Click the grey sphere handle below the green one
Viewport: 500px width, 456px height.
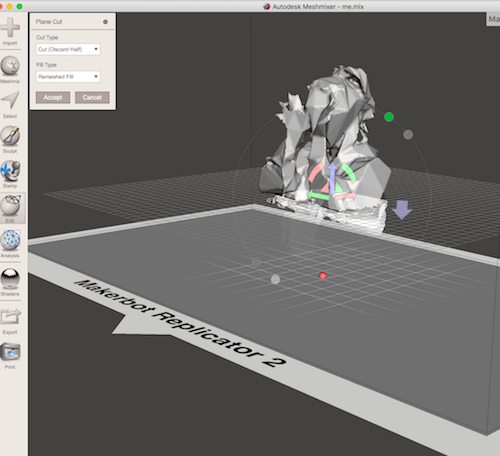point(408,135)
